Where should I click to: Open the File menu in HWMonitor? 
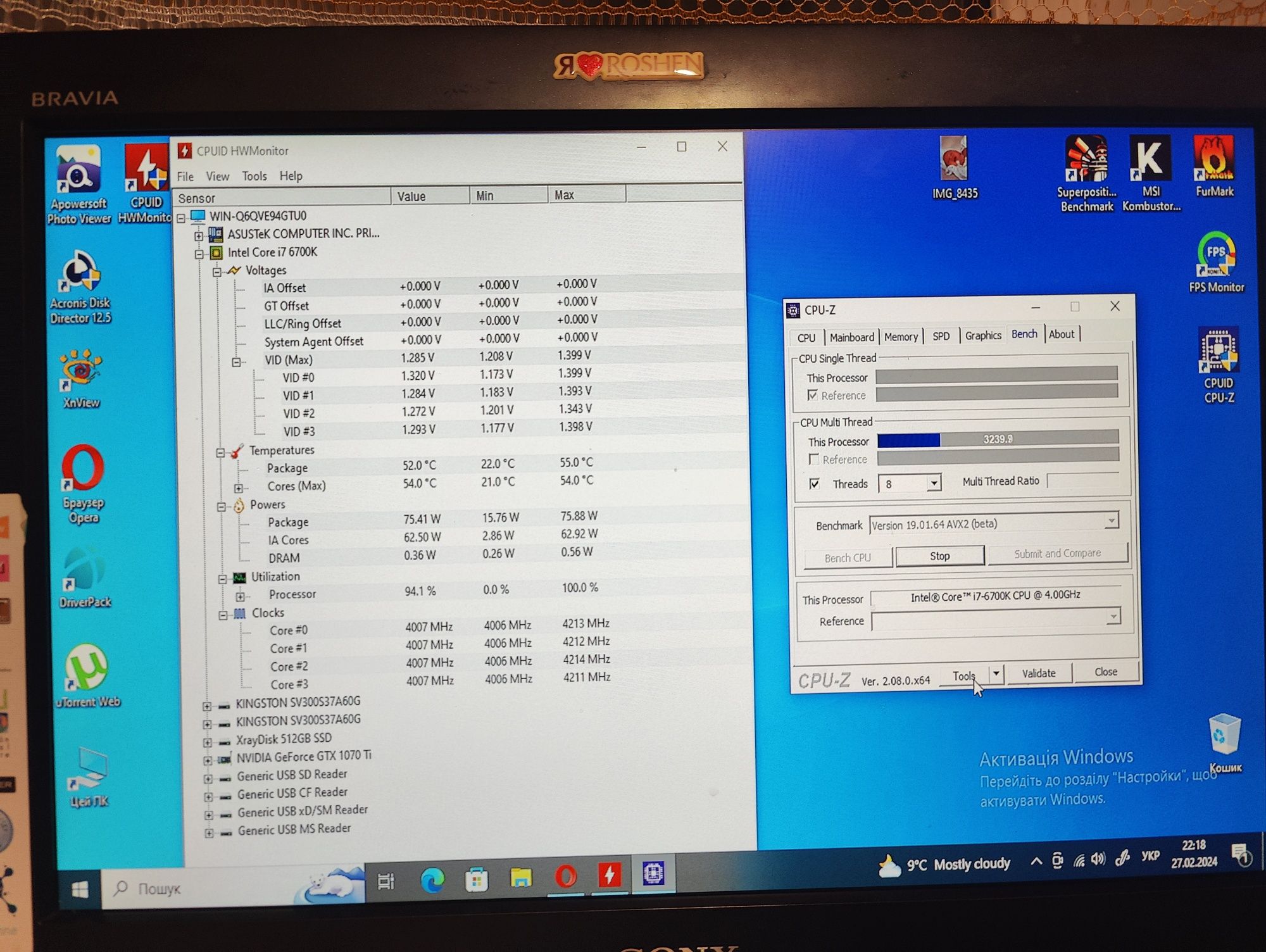point(185,177)
